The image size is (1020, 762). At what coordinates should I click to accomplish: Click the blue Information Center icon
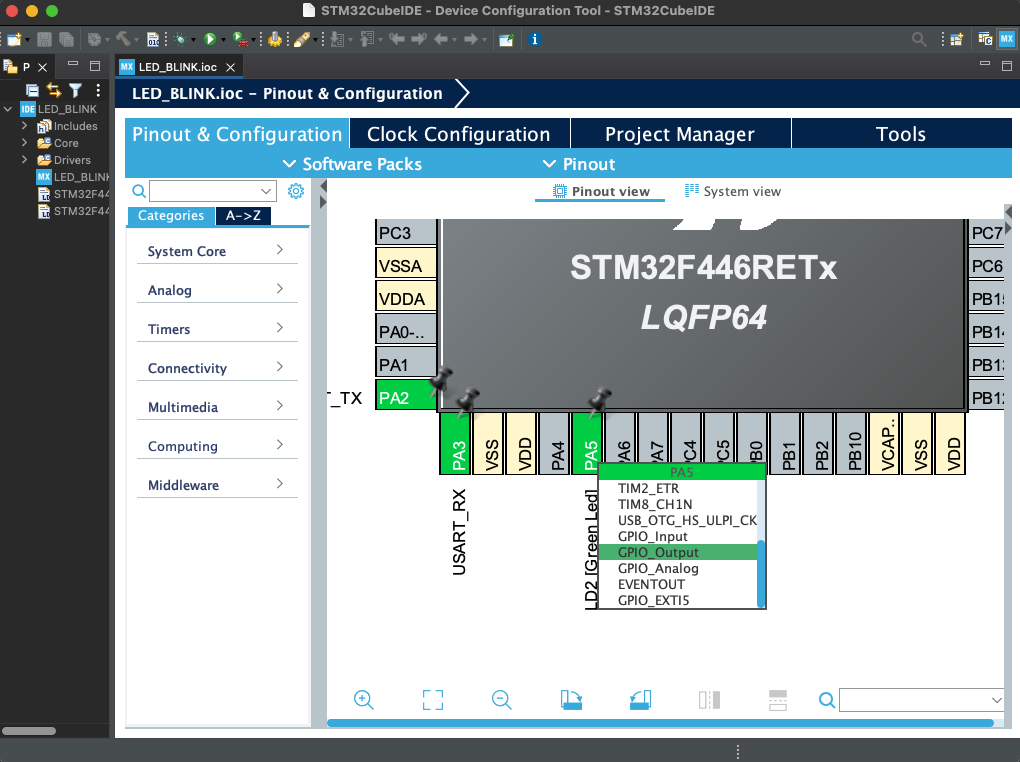click(535, 40)
